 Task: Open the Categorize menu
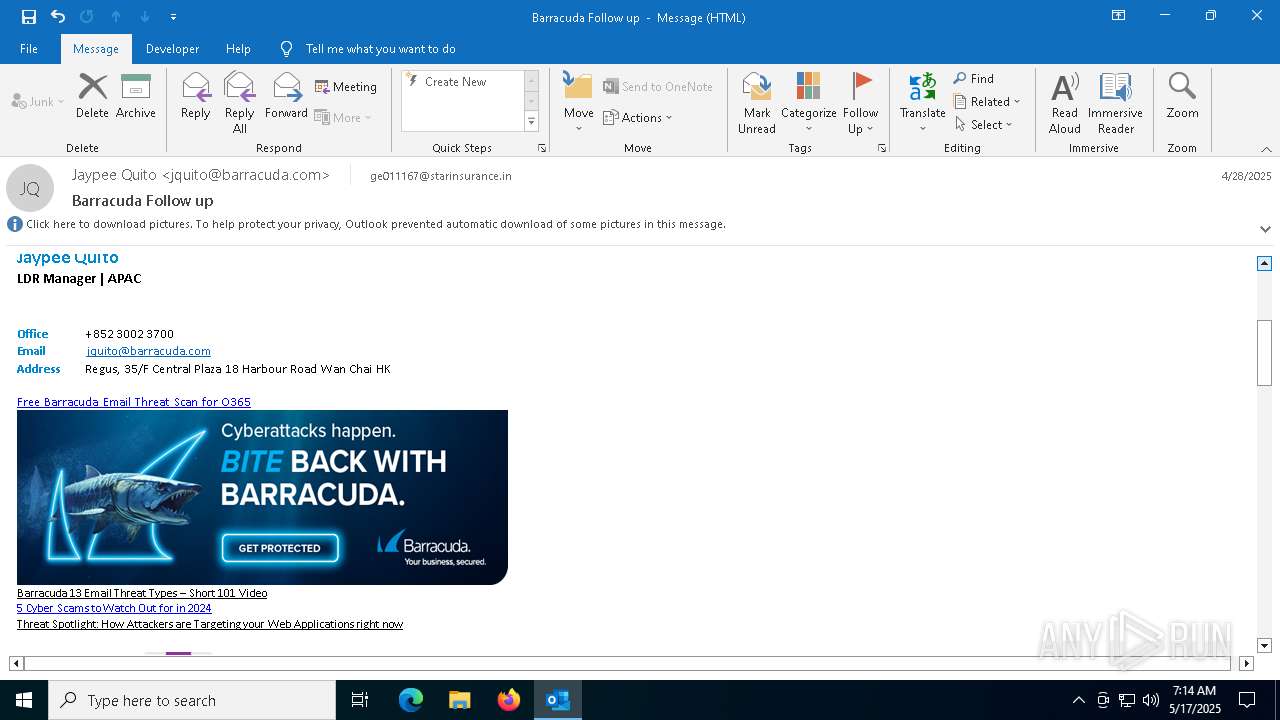(809, 102)
